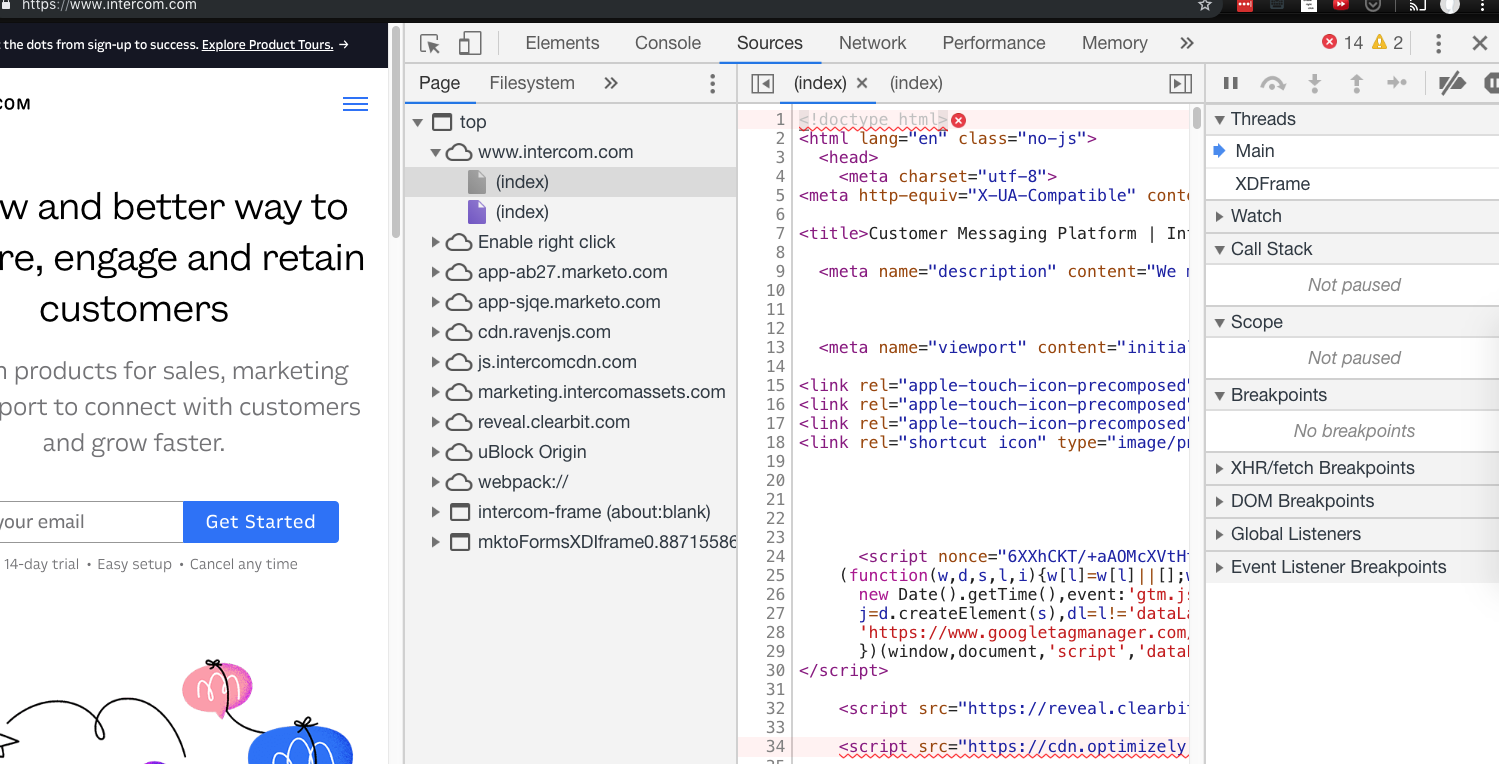1499x764 pixels.
Task: Expand Enable right click node
Action: (x=436, y=242)
